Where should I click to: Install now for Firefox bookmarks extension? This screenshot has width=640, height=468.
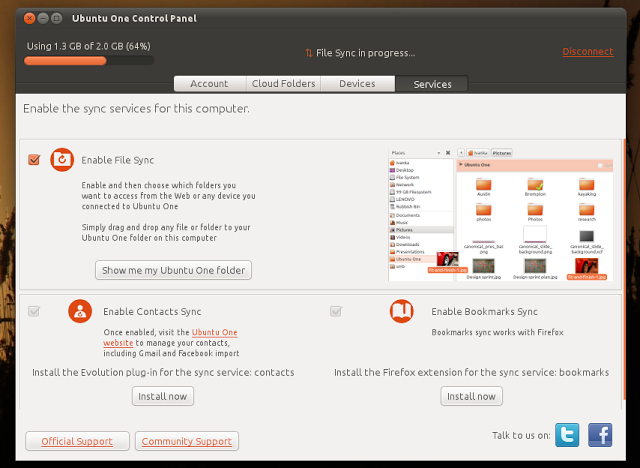(471, 396)
